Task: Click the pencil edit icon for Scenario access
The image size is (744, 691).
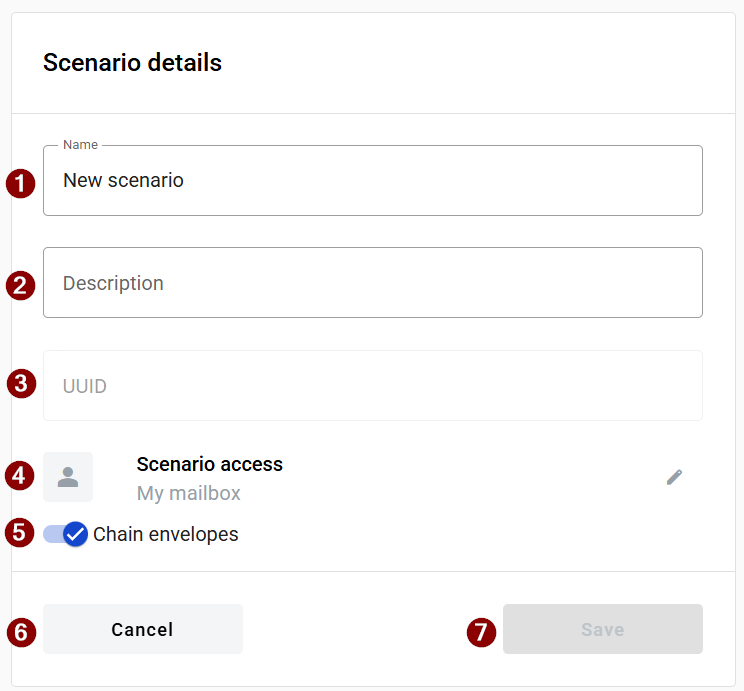Action: (674, 477)
